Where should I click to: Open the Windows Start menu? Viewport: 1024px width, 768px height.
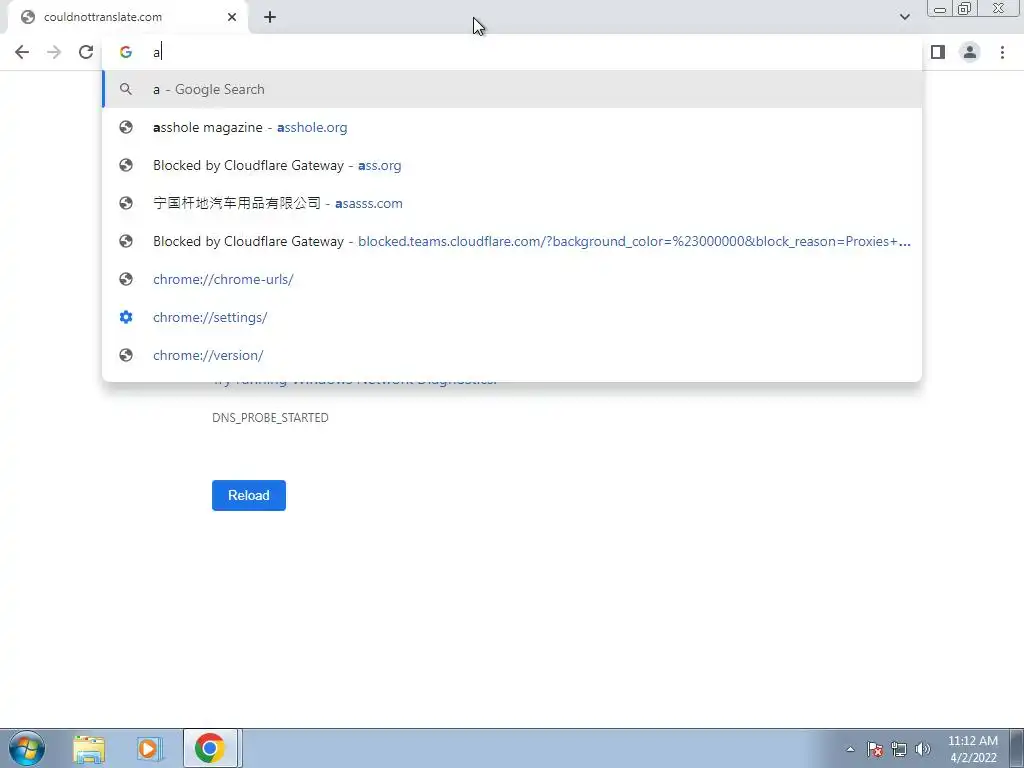pyautogui.click(x=26, y=748)
